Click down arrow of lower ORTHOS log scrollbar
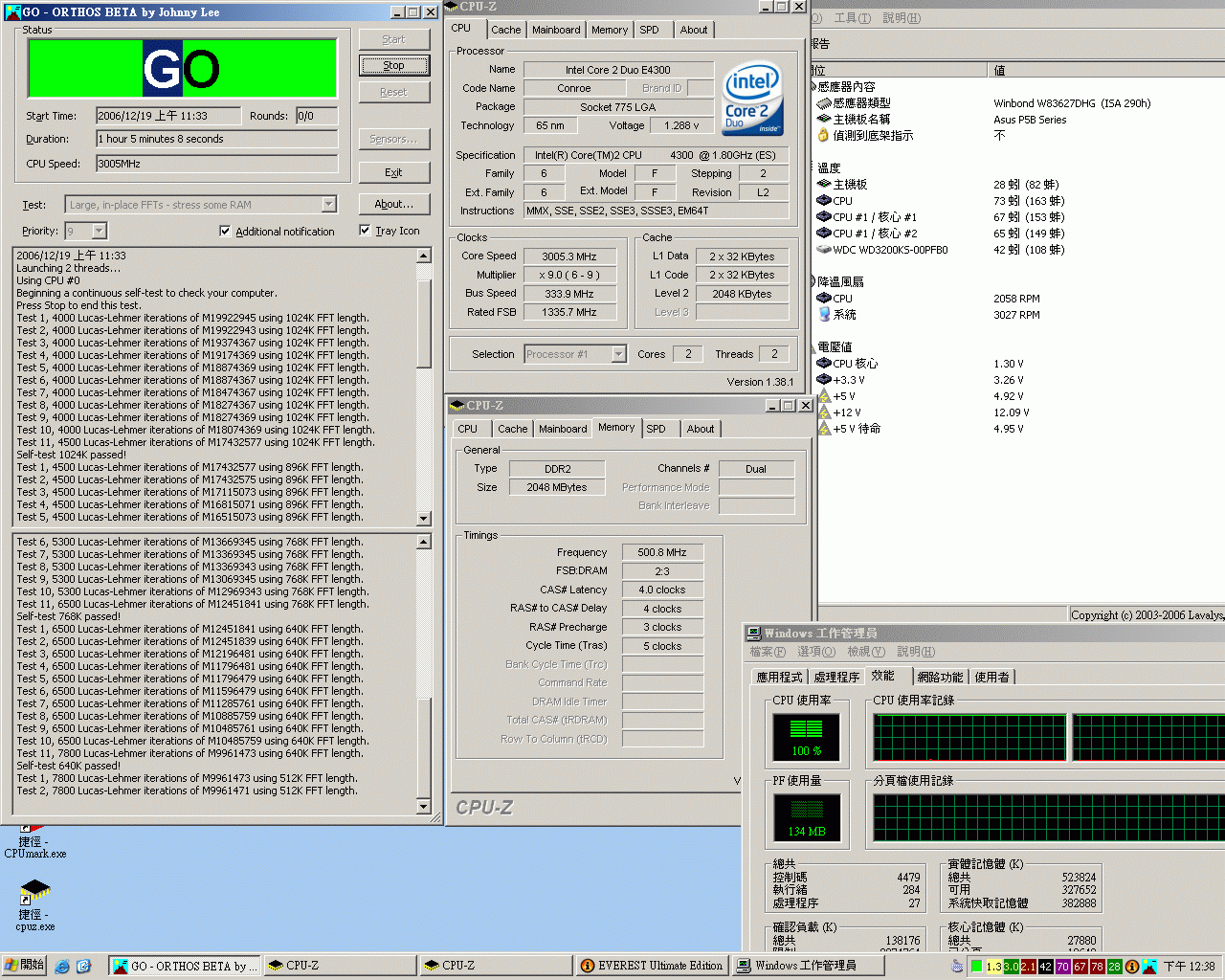The image size is (1225, 980). pos(424,807)
